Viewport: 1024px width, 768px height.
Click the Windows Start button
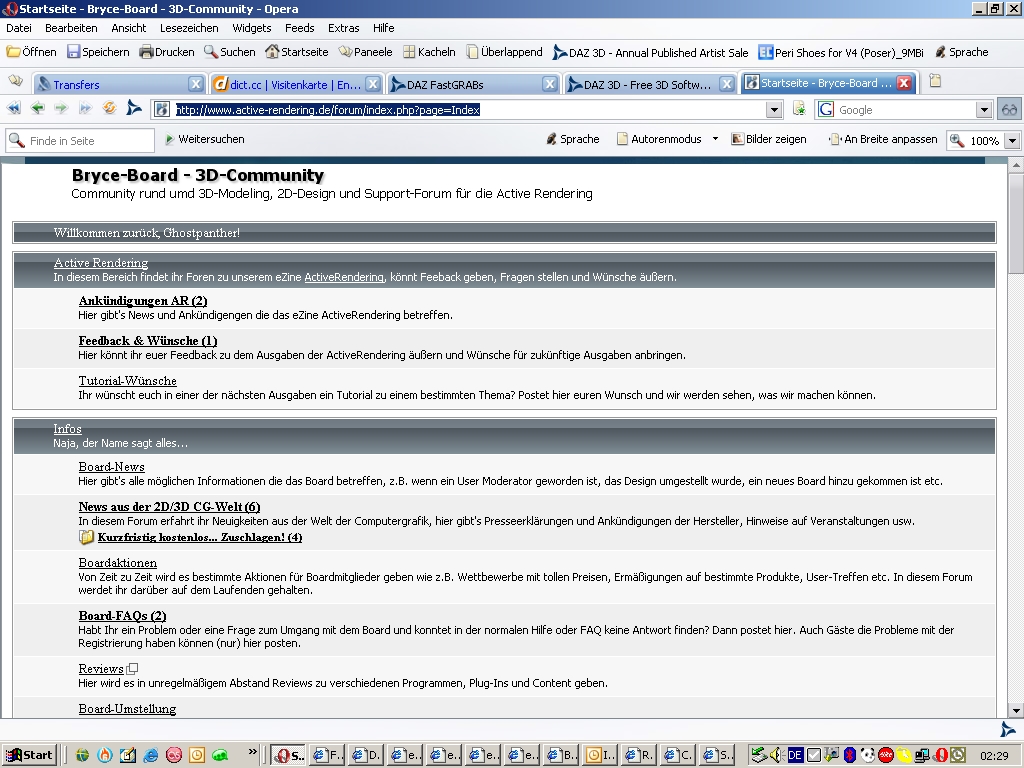[29, 755]
